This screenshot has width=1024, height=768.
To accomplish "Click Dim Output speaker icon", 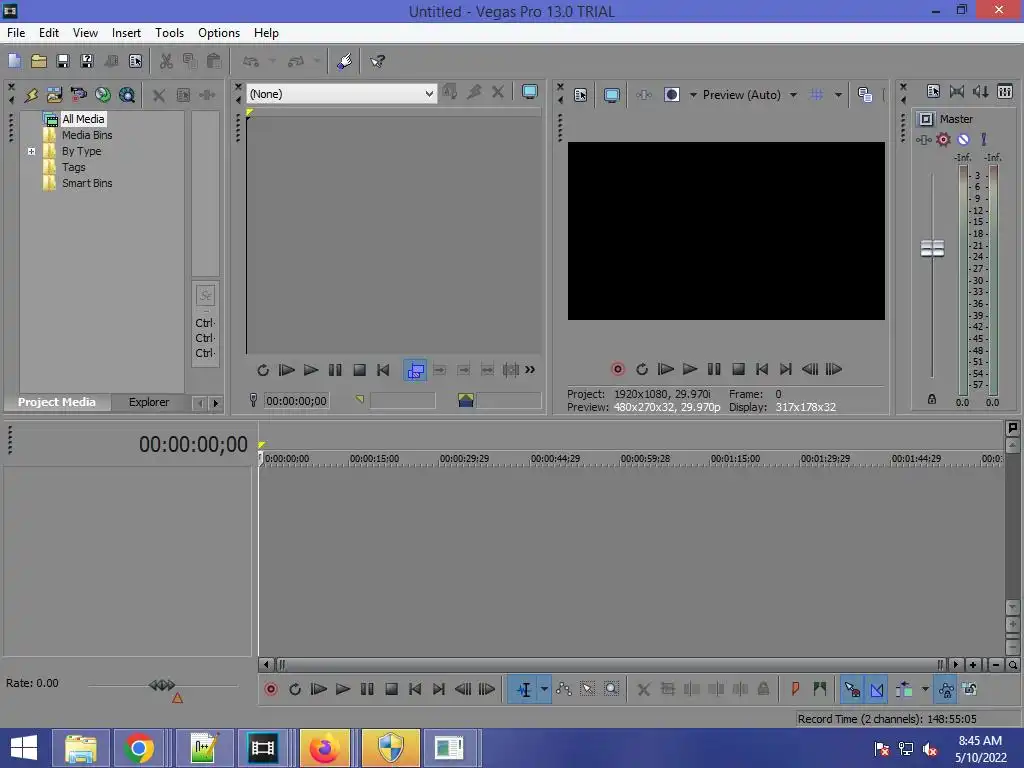I will tap(980, 92).
